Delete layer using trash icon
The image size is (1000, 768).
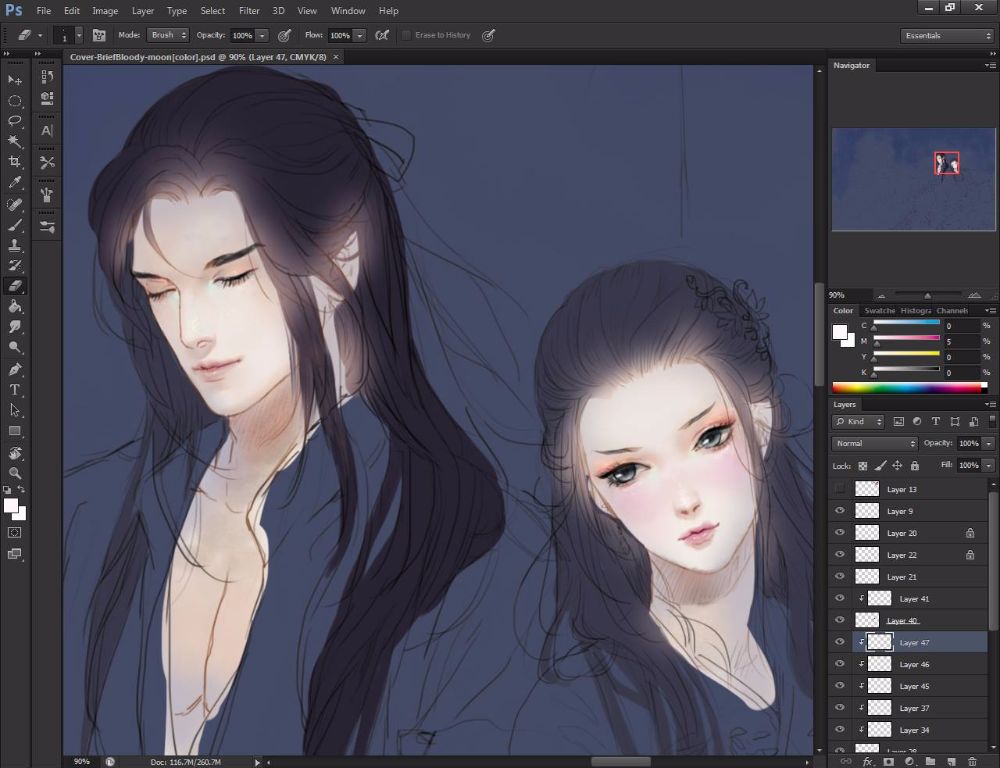pos(972,762)
